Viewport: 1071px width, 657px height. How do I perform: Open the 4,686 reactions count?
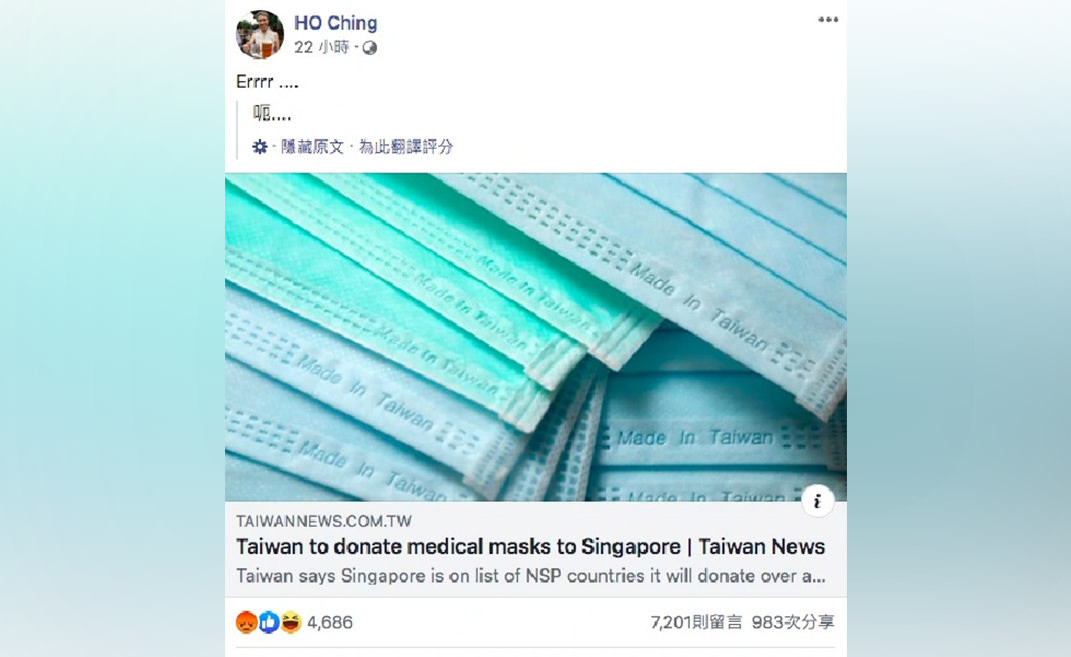(330, 622)
